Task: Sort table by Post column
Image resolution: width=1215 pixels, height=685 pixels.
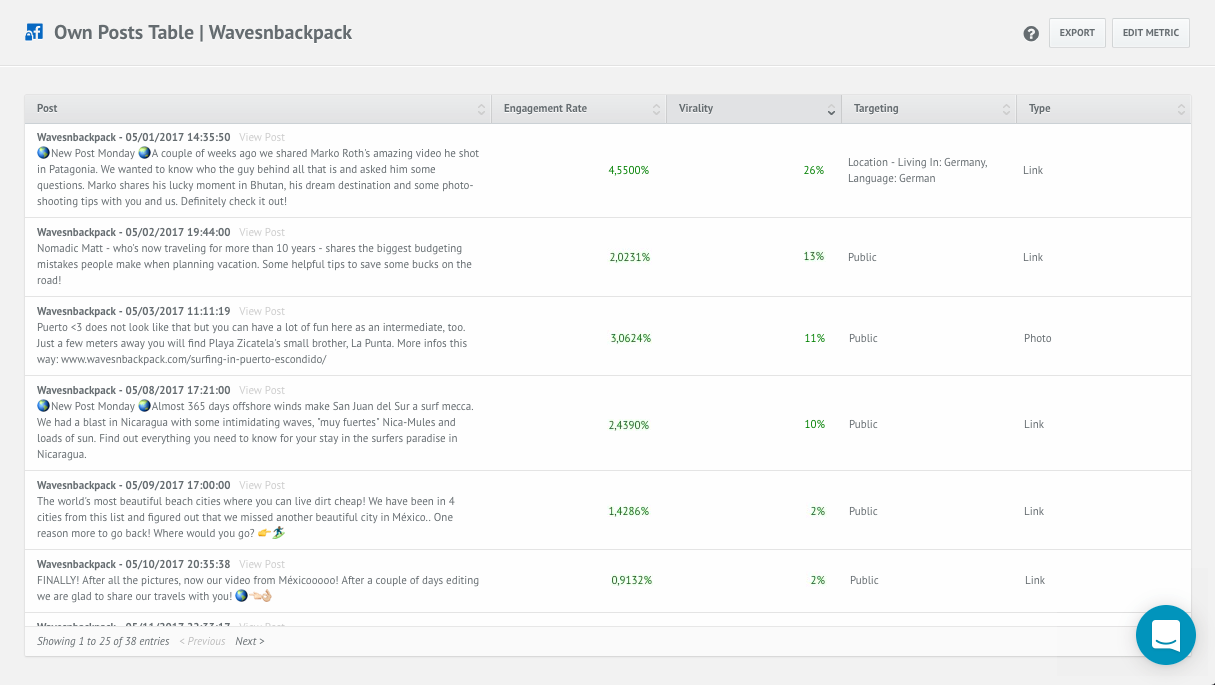Action: [x=258, y=109]
